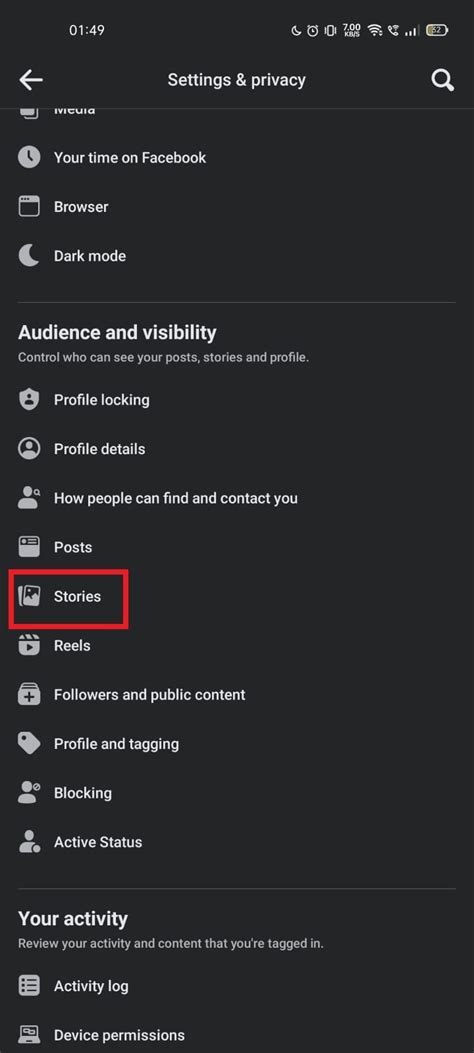Open Active Status settings

pyautogui.click(x=237, y=842)
